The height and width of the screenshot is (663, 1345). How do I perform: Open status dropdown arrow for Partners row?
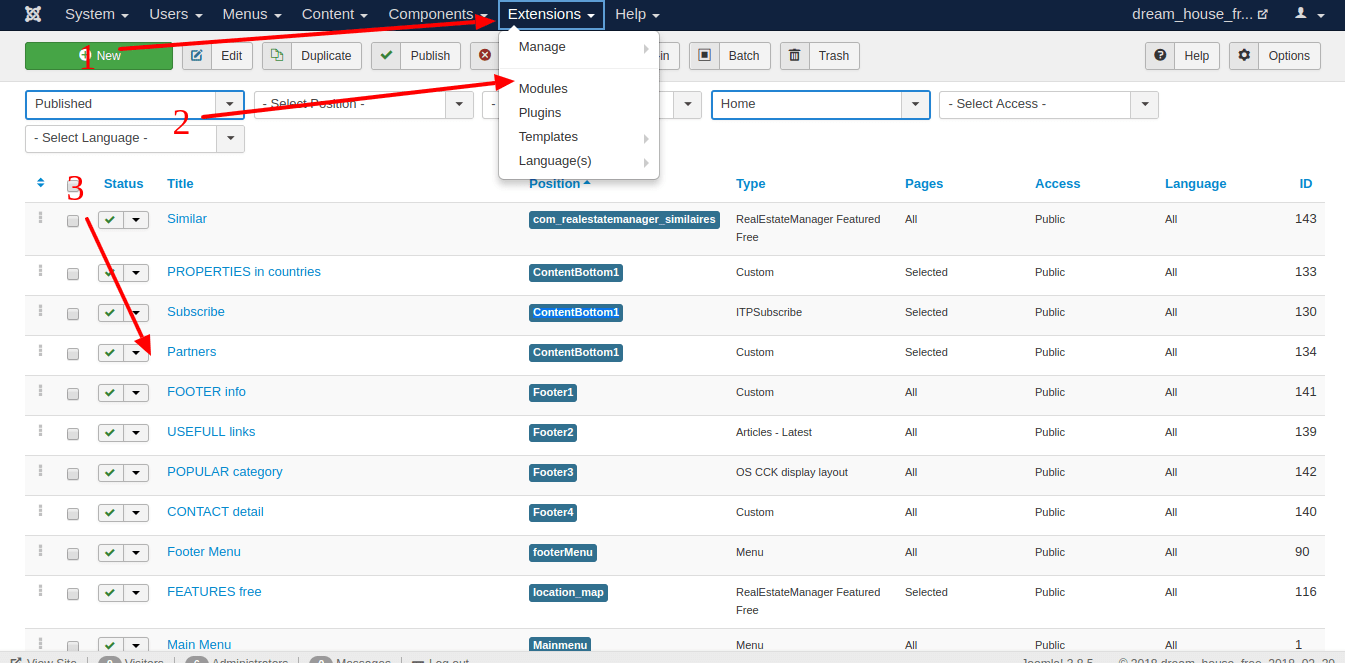tap(137, 353)
